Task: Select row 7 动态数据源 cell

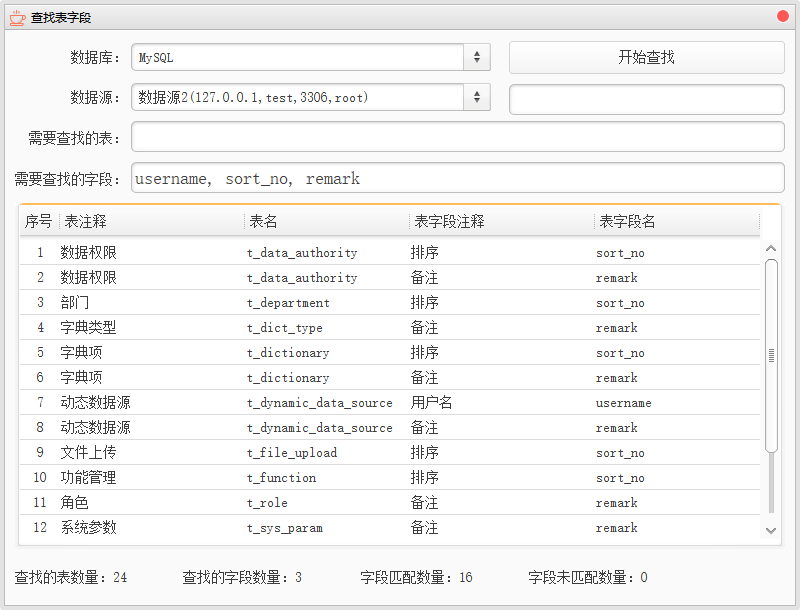Action: click(x=95, y=402)
